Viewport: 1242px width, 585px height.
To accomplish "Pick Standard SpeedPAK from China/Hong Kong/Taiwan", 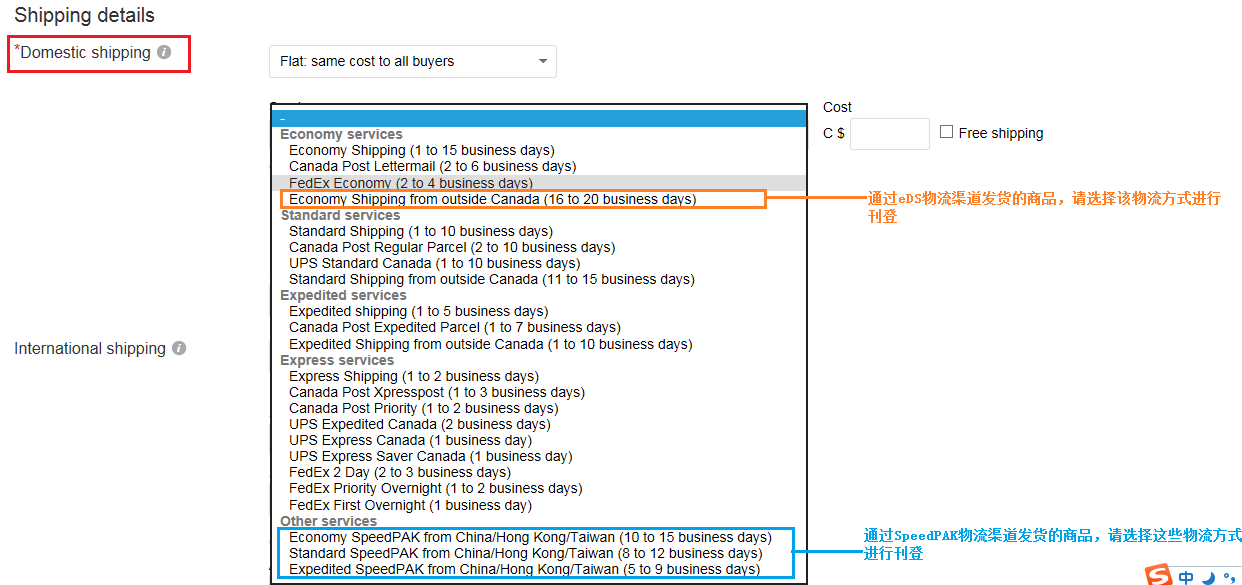I will [525, 553].
